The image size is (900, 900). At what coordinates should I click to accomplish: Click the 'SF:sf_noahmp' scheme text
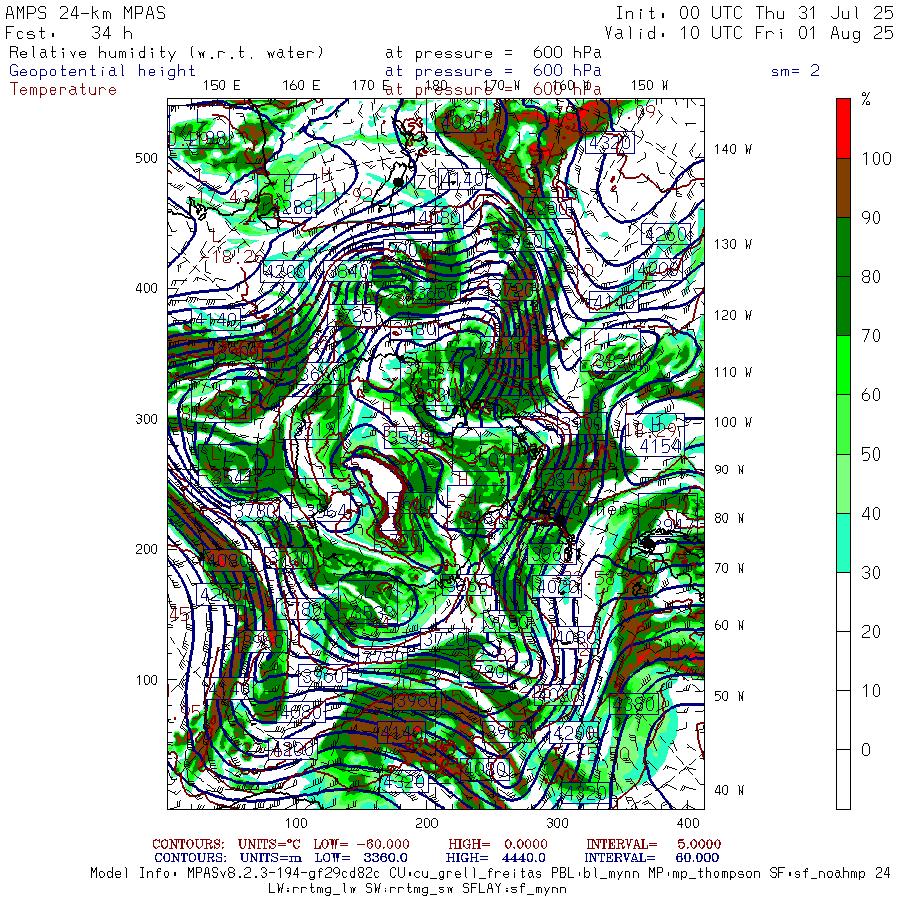(818, 874)
